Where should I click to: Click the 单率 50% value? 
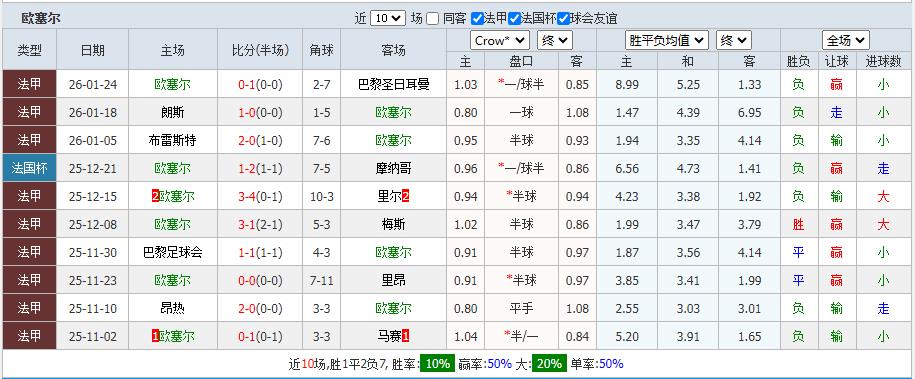611,364
